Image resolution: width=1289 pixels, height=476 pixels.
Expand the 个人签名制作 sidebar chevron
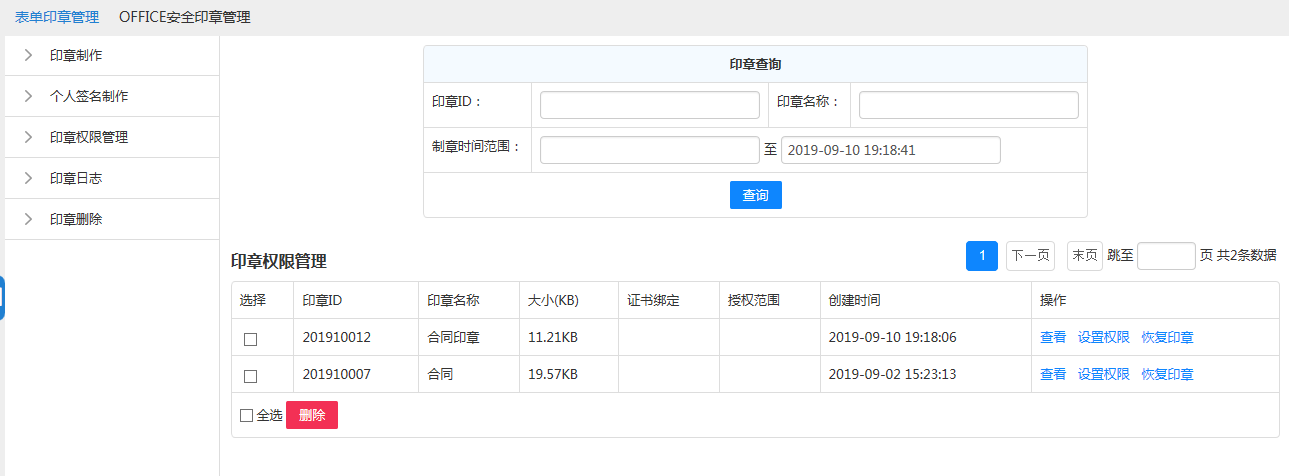(29, 96)
